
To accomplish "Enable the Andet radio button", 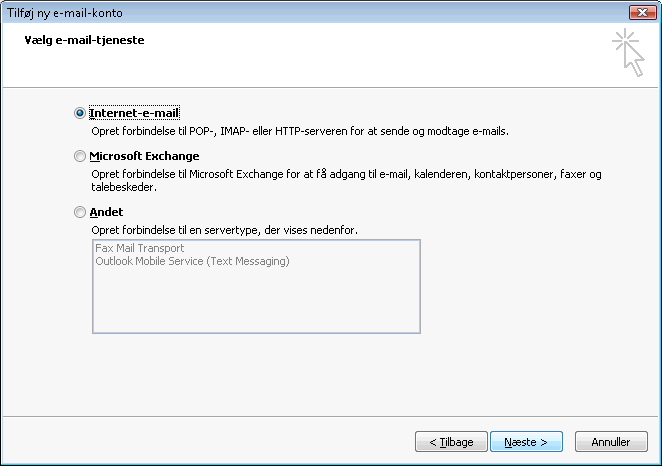I will point(80,212).
